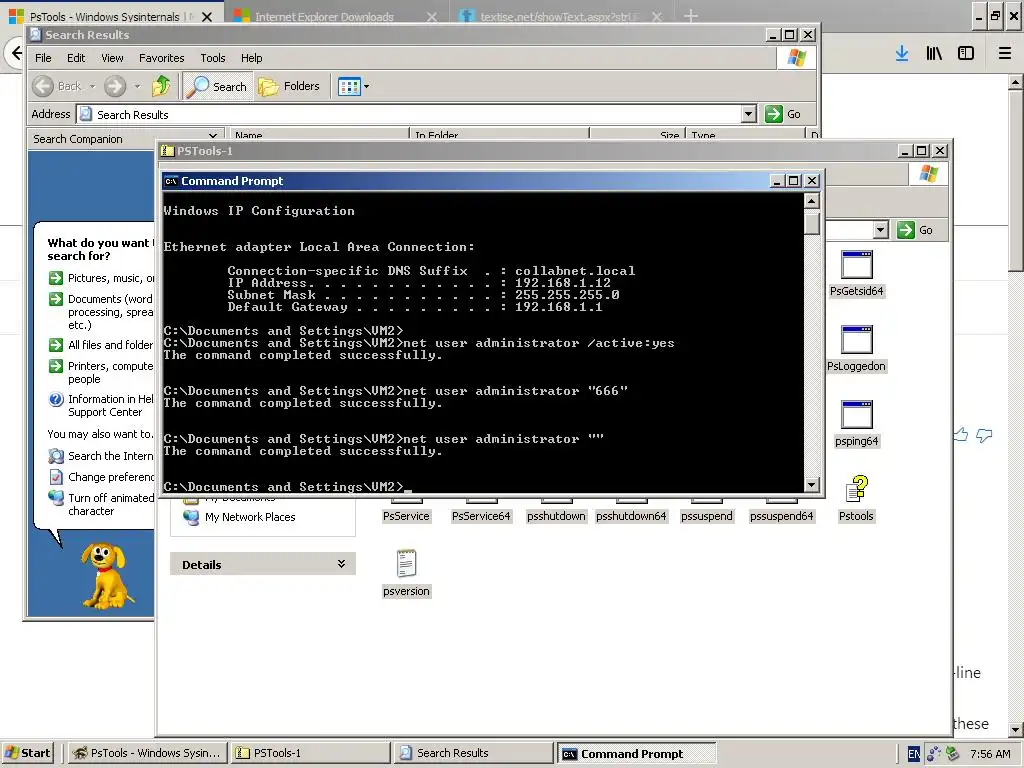Click the Folders toolbar button
The width and height of the screenshot is (1024, 768).
289,86
